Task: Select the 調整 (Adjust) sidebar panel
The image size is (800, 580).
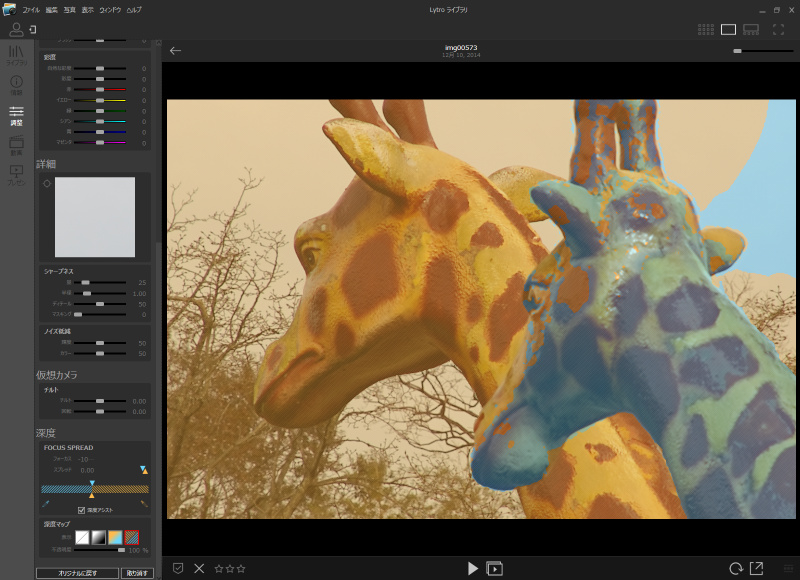Action: point(16,116)
